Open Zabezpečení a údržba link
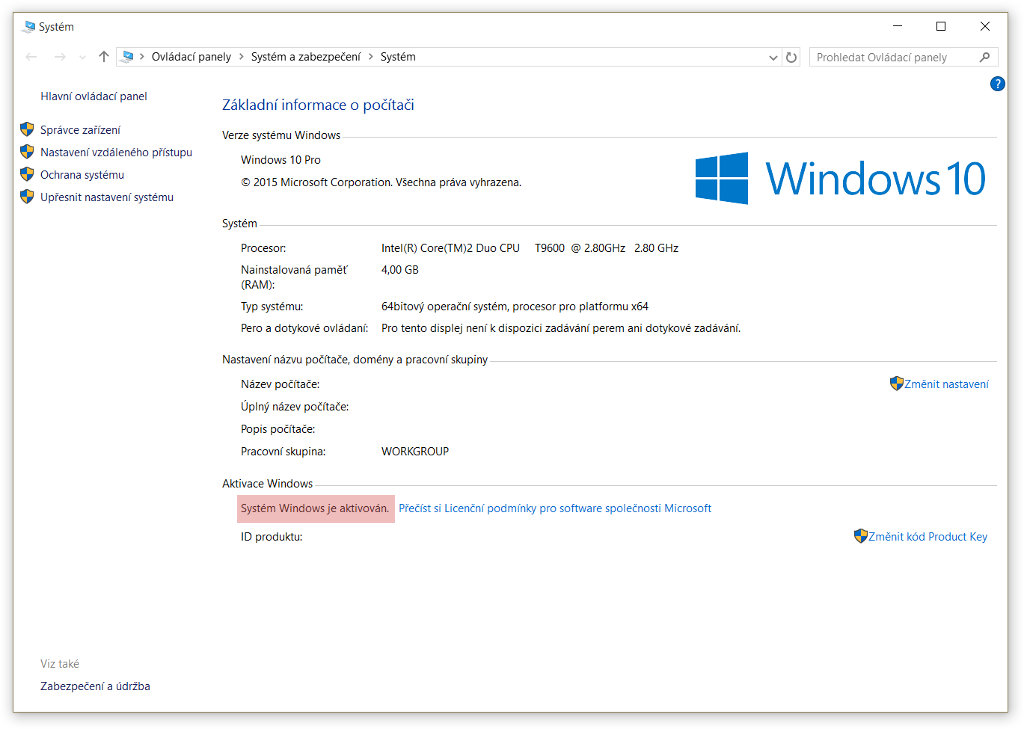1024x729 pixels. (95, 686)
